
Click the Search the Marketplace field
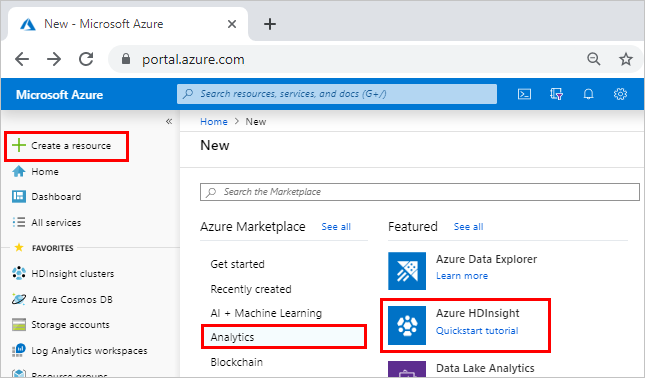tap(420, 192)
